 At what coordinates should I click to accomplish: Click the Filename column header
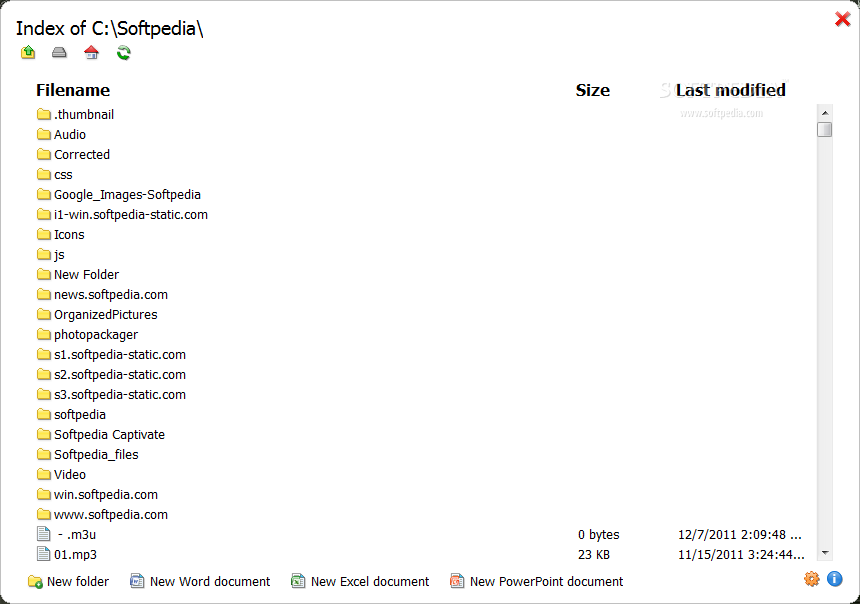[73, 90]
